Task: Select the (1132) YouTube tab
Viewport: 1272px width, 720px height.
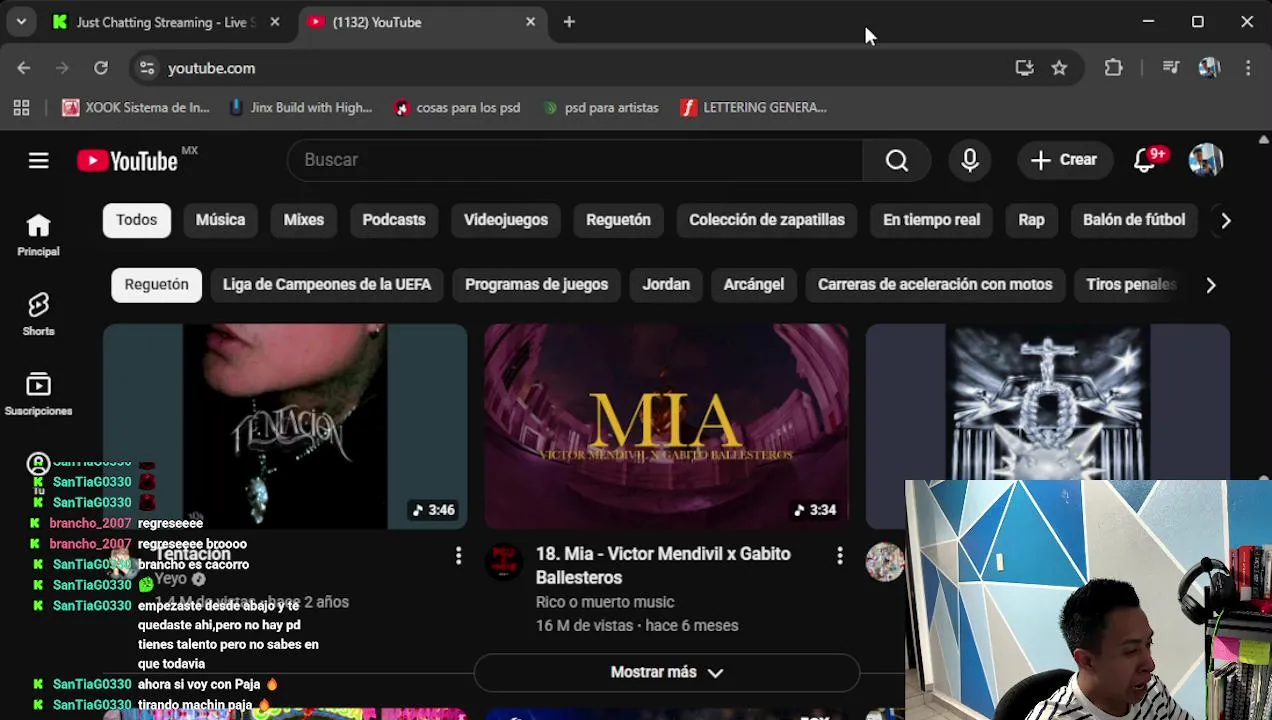Action: (x=420, y=22)
